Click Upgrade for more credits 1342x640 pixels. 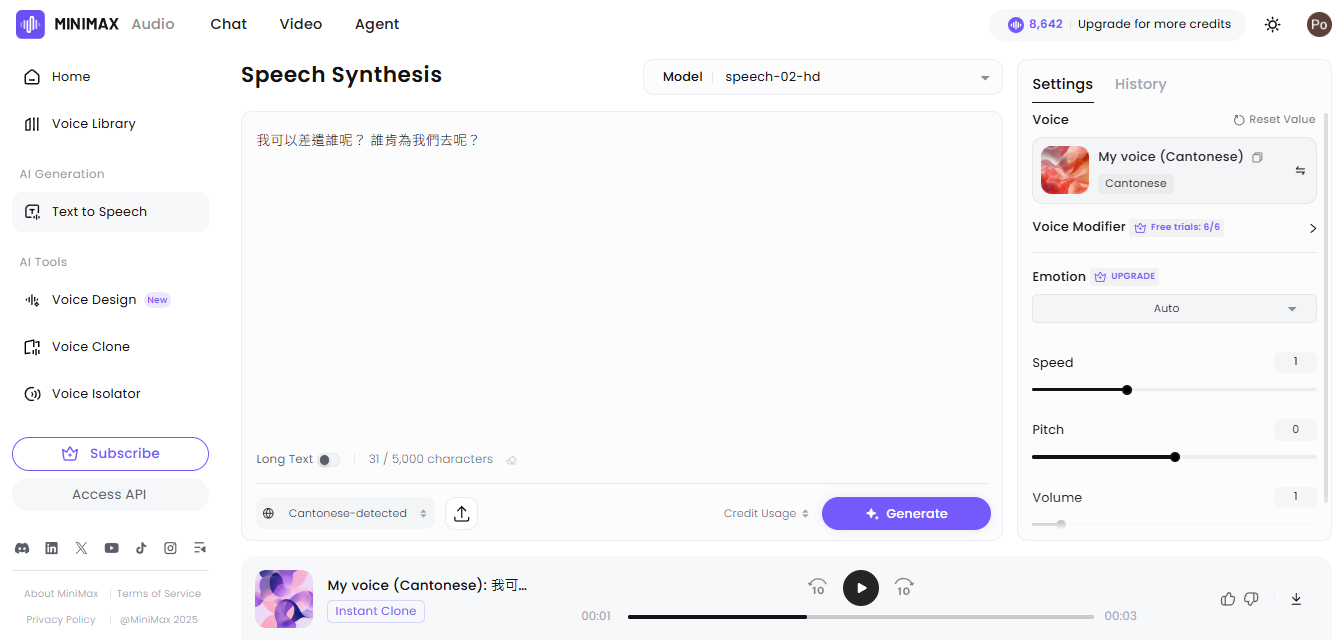tap(1154, 23)
